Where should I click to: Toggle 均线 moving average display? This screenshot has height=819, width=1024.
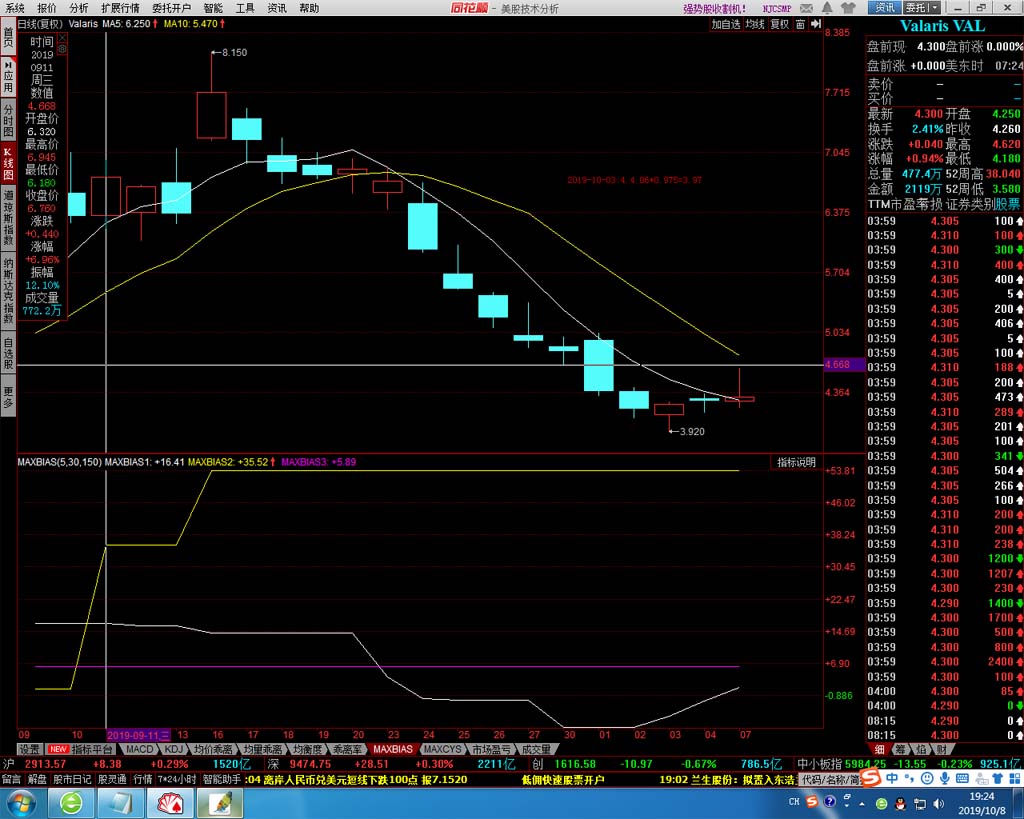pos(756,24)
